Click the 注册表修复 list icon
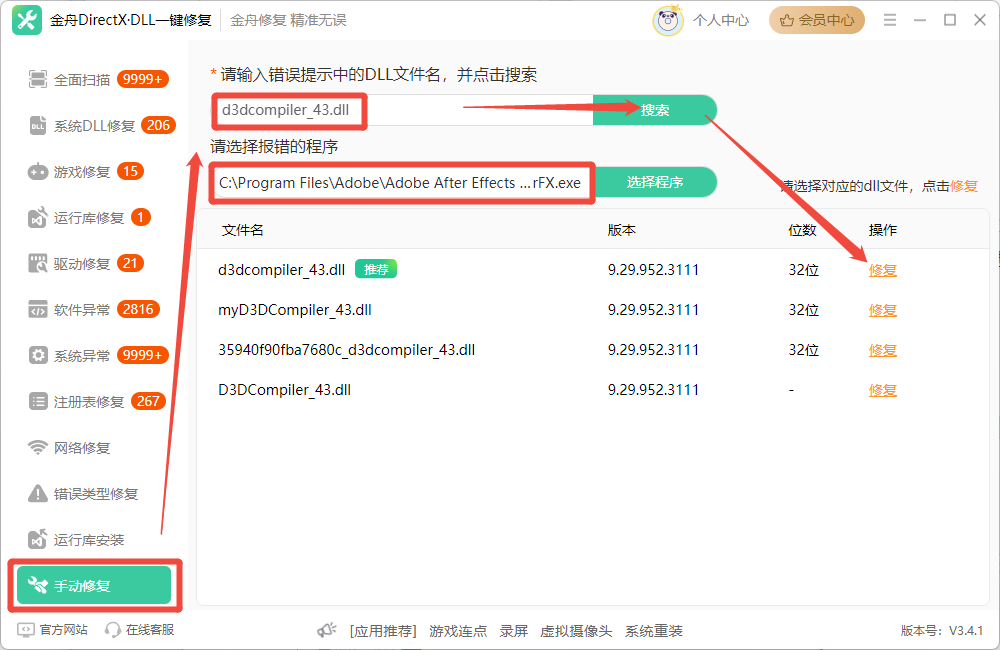The width and height of the screenshot is (1000, 650). point(38,401)
